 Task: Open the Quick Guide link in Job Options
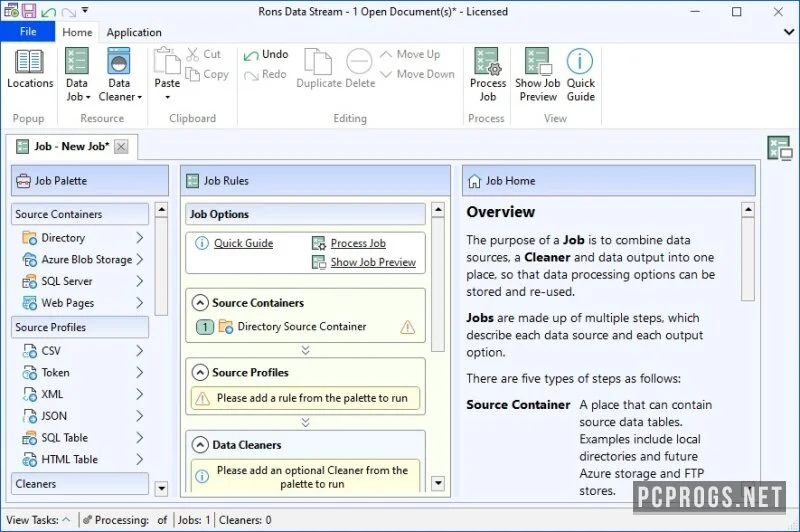point(243,243)
